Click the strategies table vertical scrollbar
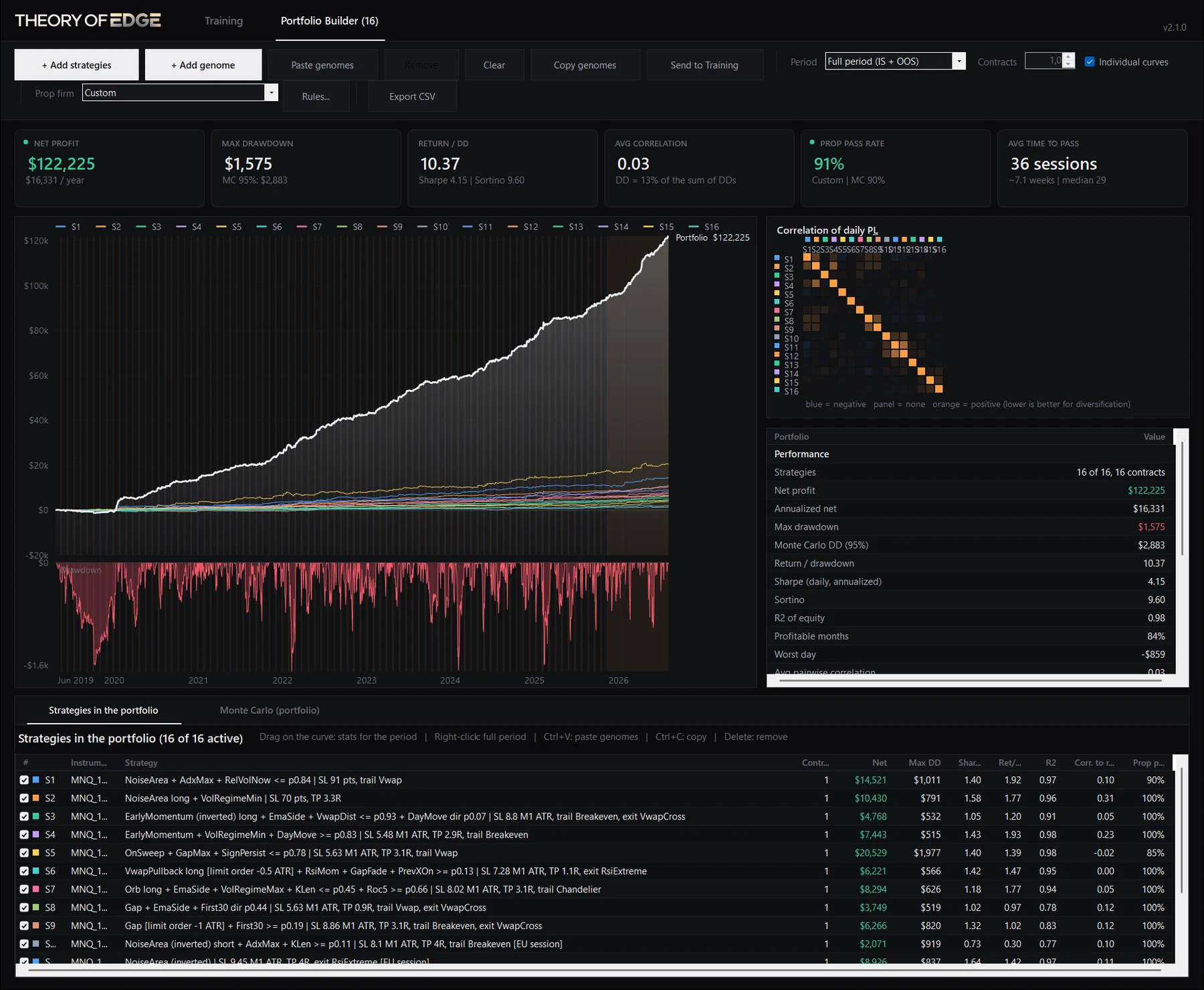The image size is (1204, 990). [x=1182, y=829]
